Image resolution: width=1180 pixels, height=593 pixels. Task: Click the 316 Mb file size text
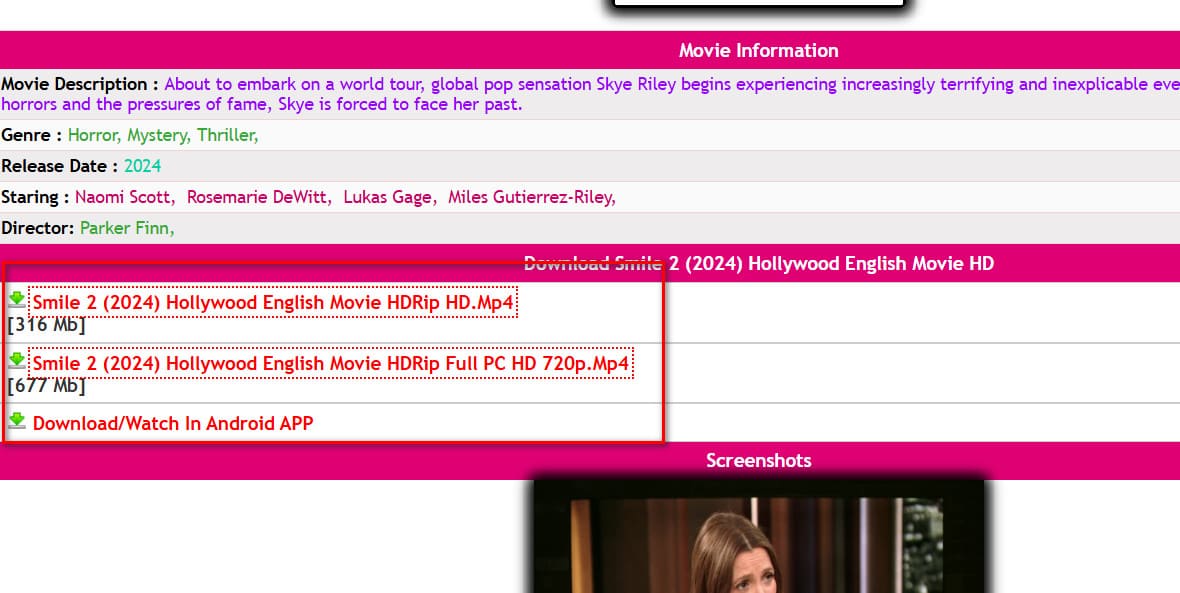point(46,325)
